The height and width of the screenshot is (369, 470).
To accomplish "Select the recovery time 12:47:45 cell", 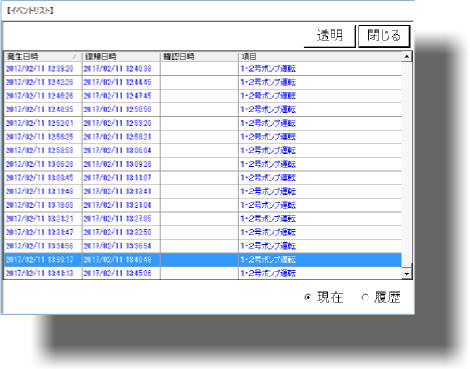I will [x=121, y=96].
